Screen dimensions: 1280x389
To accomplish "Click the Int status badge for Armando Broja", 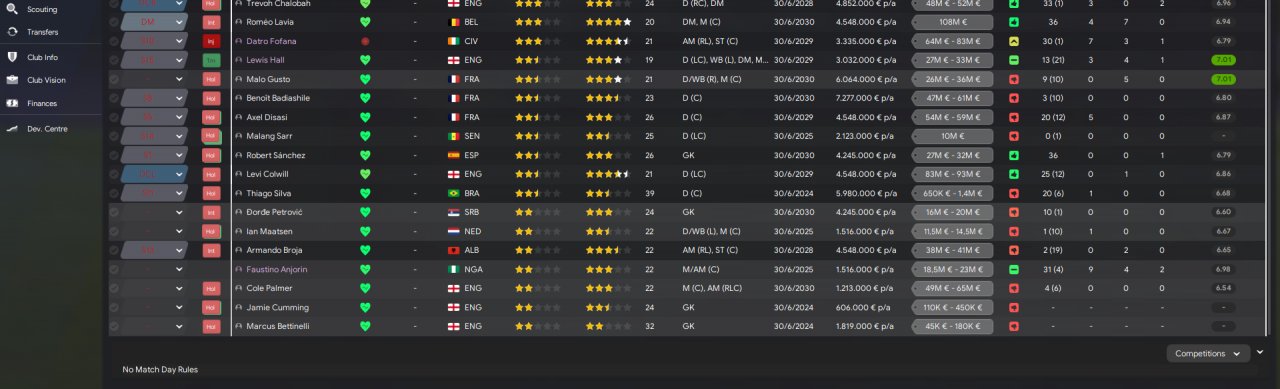I will pyautogui.click(x=211, y=250).
